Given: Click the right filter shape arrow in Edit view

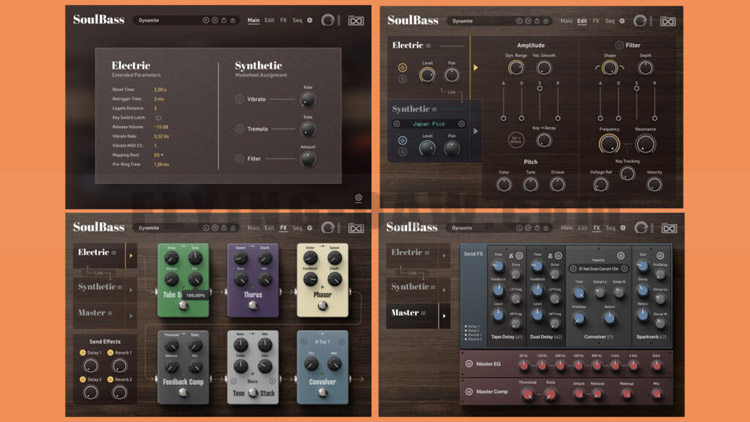Looking at the screenshot, I should [x=621, y=68].
